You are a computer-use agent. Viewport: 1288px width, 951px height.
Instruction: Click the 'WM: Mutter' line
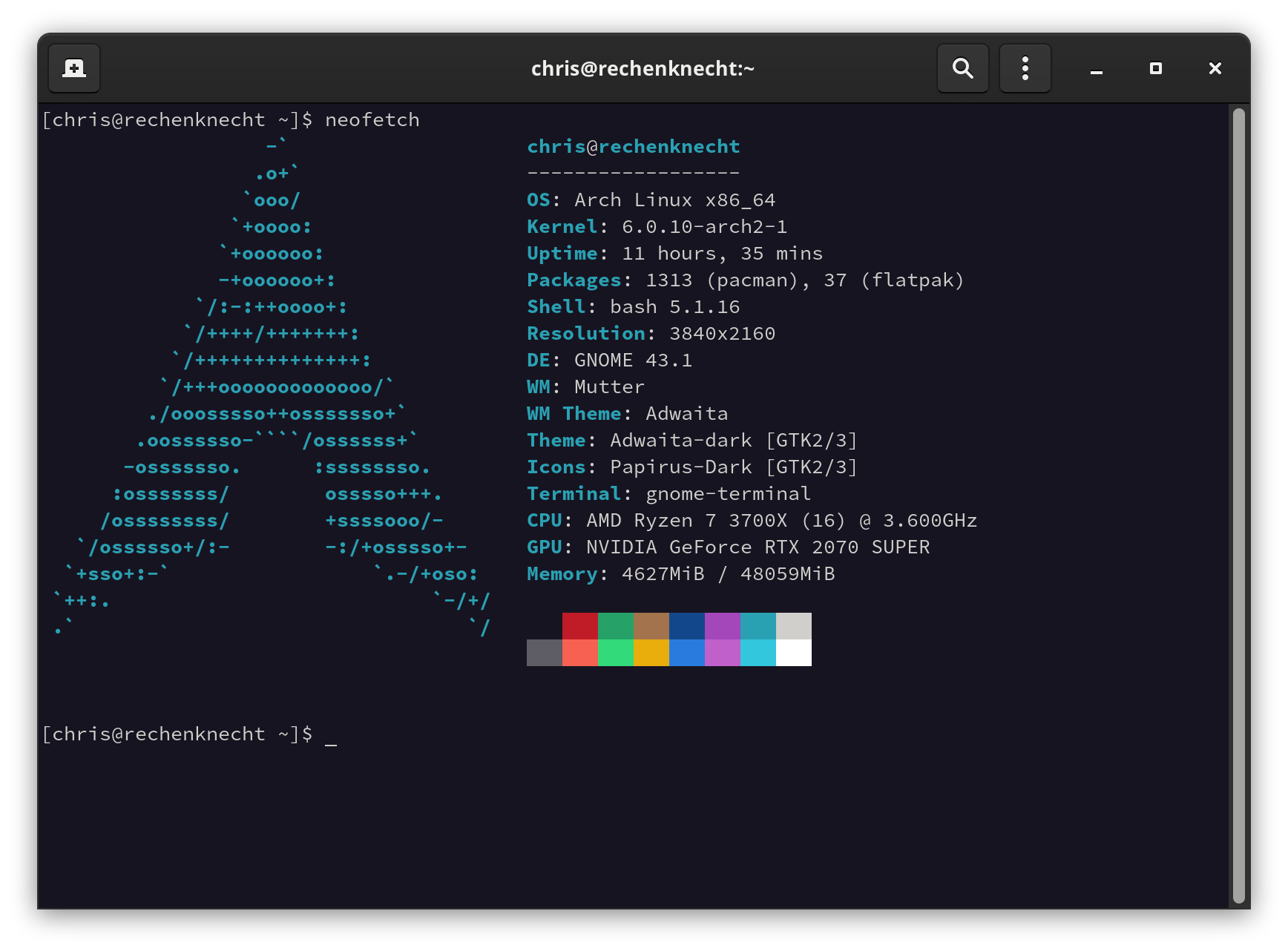click(x=586, y=387)
